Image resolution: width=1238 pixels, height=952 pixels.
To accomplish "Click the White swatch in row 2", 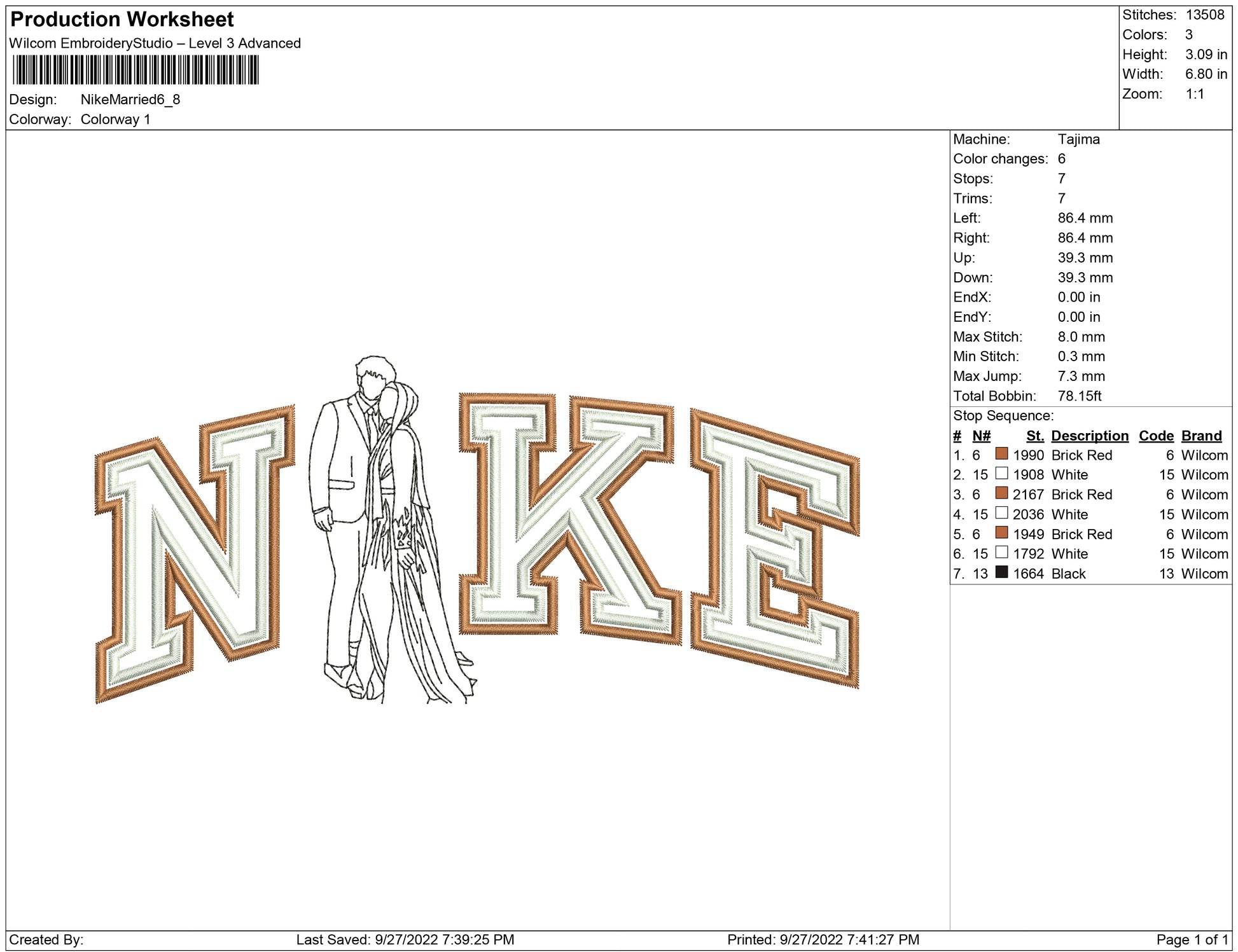I will pos(1001,473).
